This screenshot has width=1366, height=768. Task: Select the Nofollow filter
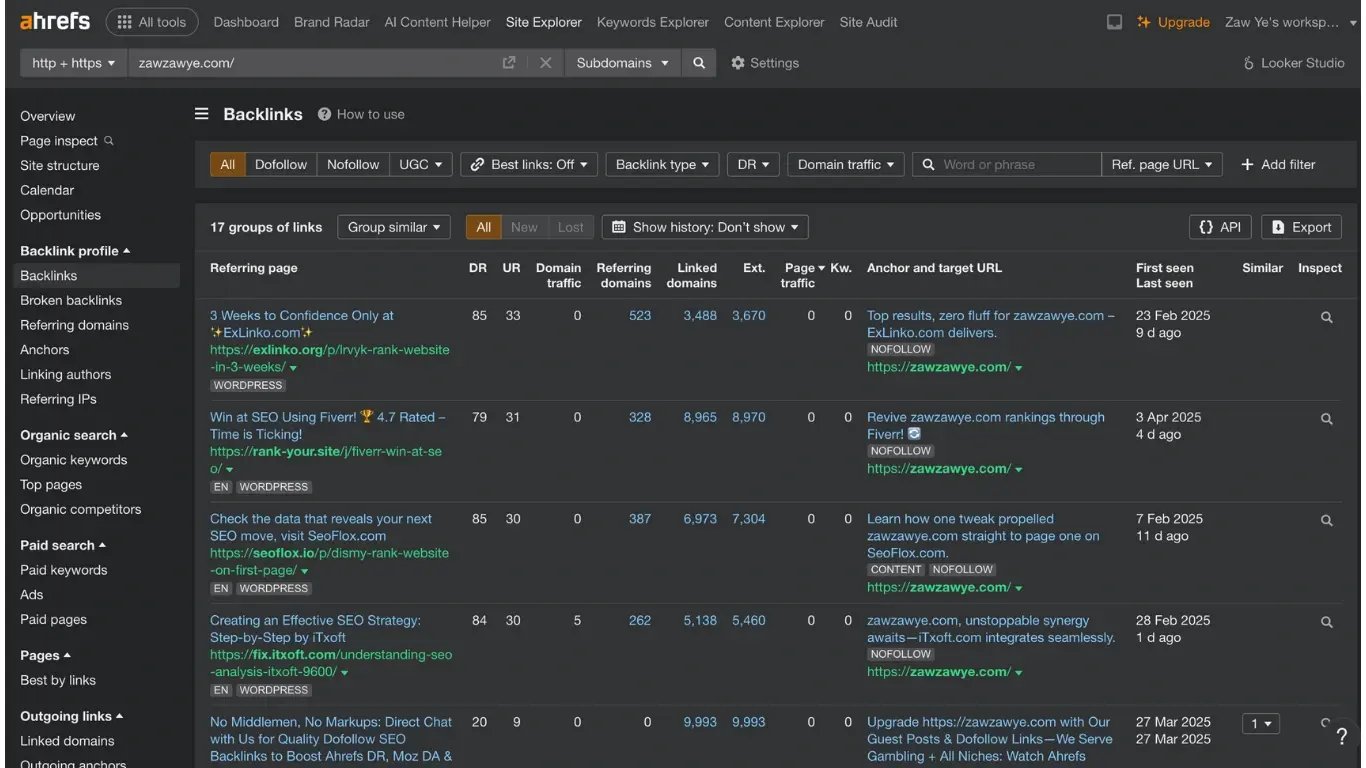(x=353, y=165)
